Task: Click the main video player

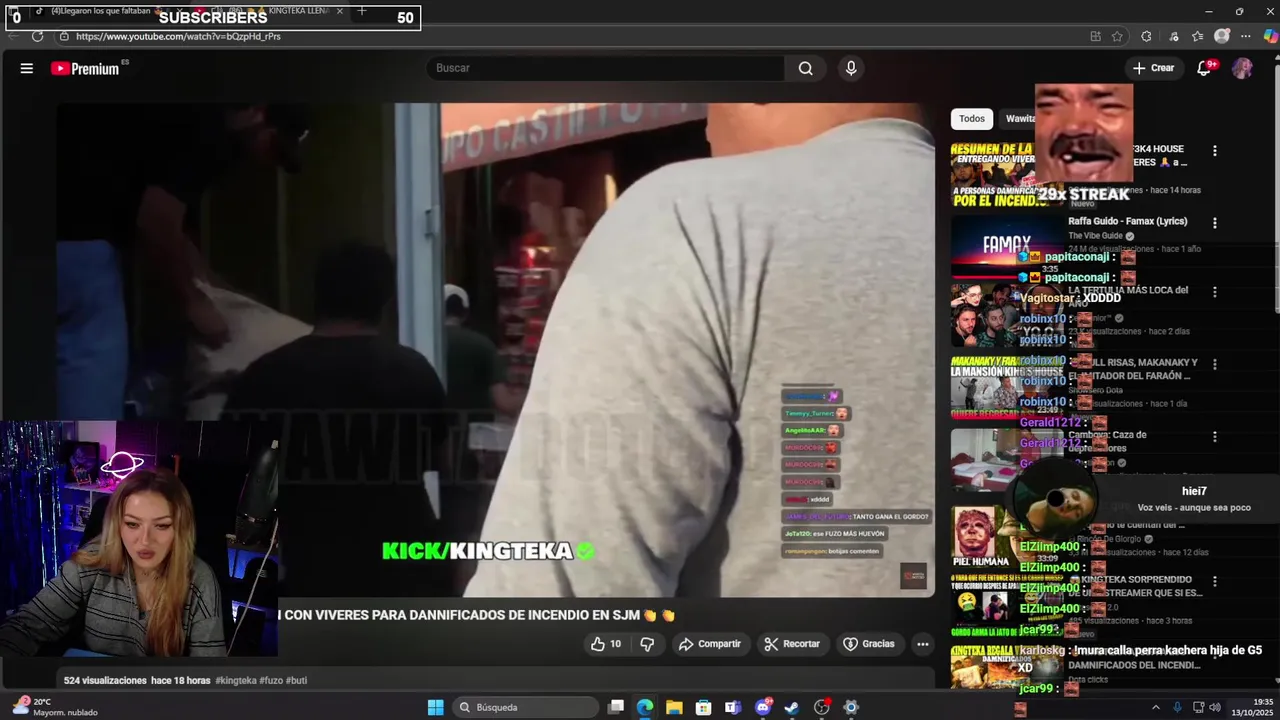Action: (495, 350)
